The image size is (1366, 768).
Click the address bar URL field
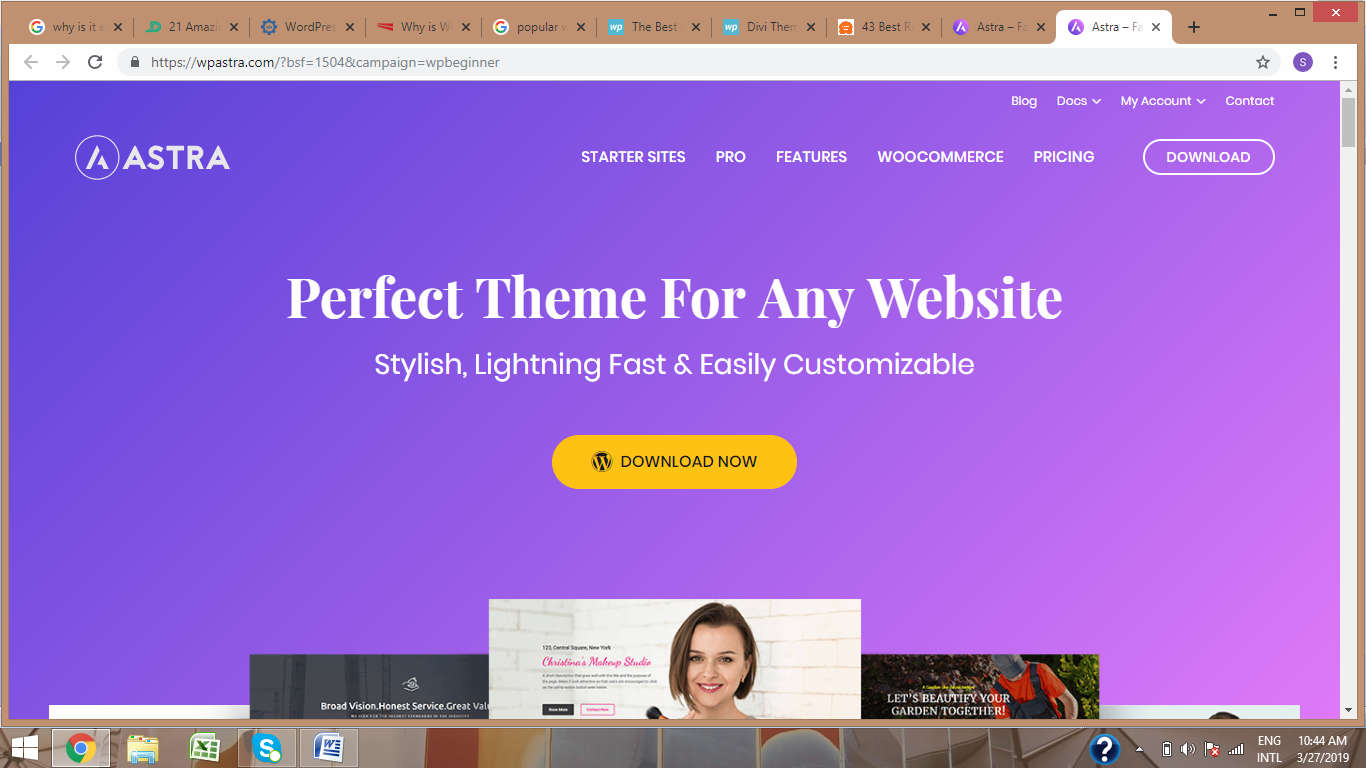tap(690, 62)
